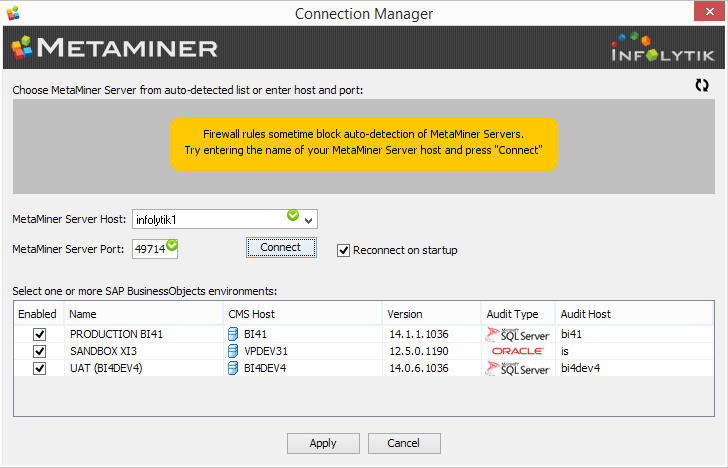Click database icon next to BI4DEV4 host
The width and height of the screenshot is (728, 468).
pos(233,368)
